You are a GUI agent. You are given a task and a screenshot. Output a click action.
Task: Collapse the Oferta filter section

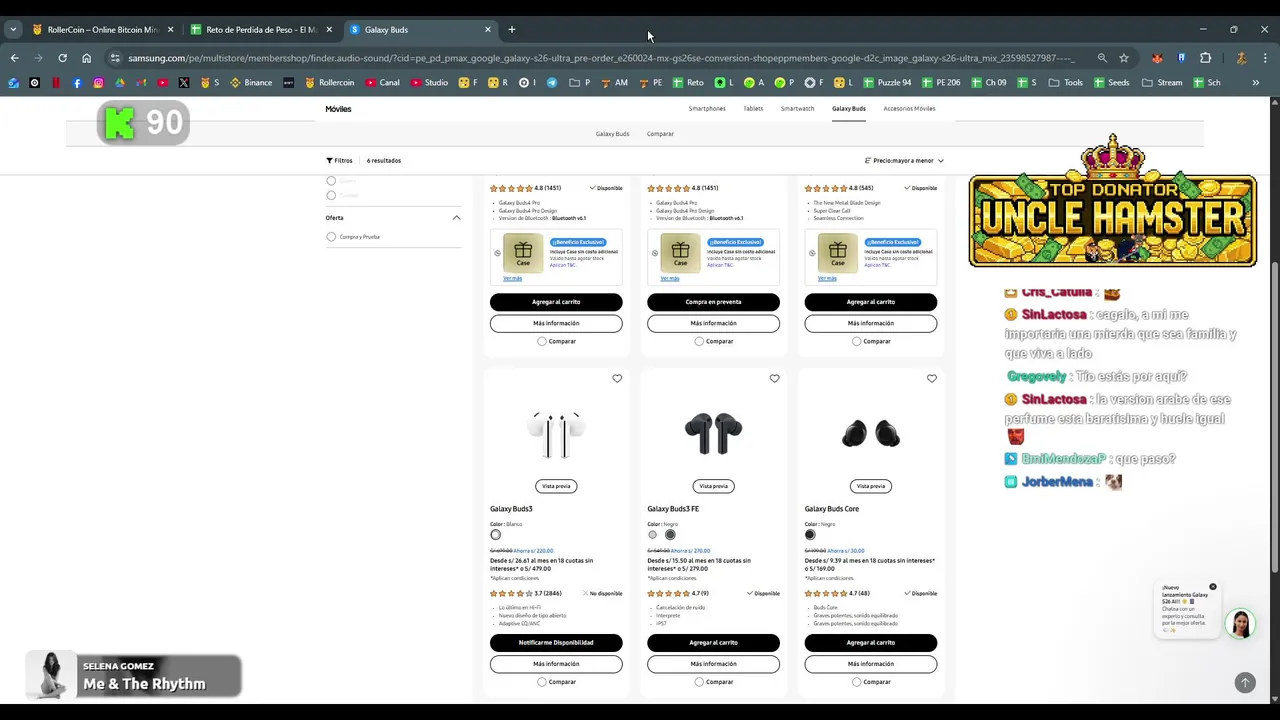[456, 217]
